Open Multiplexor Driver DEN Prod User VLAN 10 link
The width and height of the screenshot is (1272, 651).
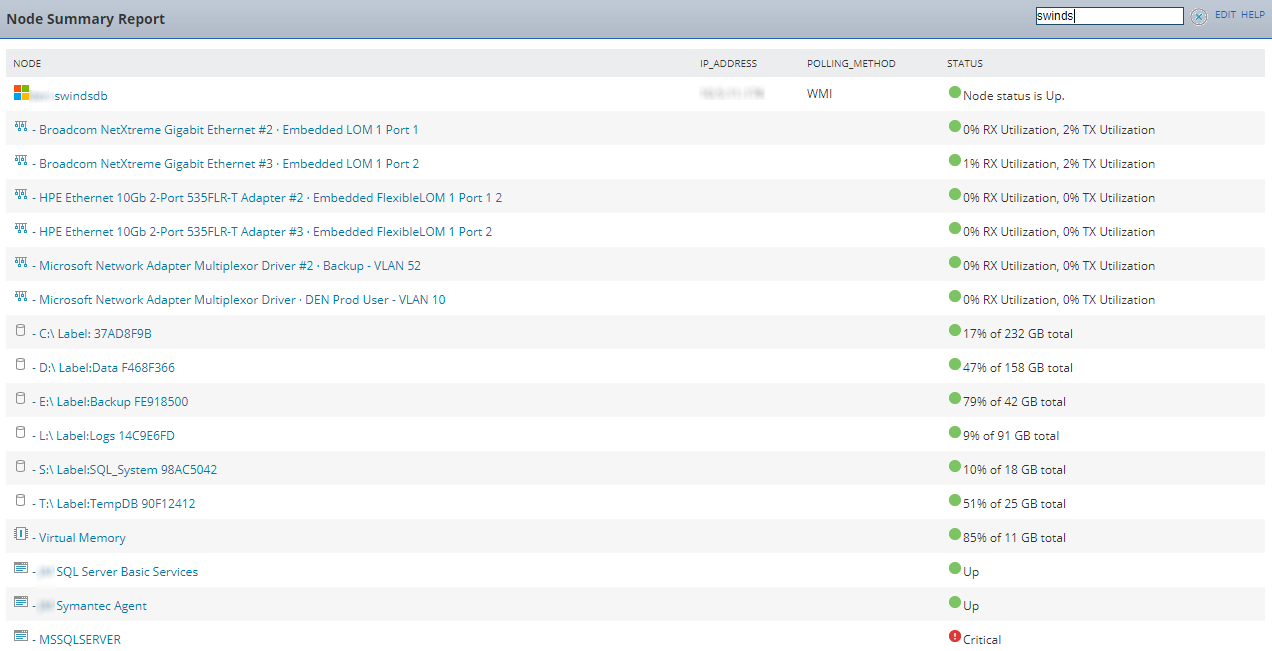coord(242,300)
